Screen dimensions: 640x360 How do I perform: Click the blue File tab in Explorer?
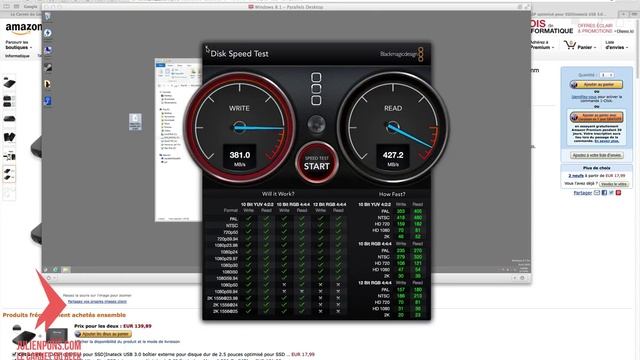161,65
